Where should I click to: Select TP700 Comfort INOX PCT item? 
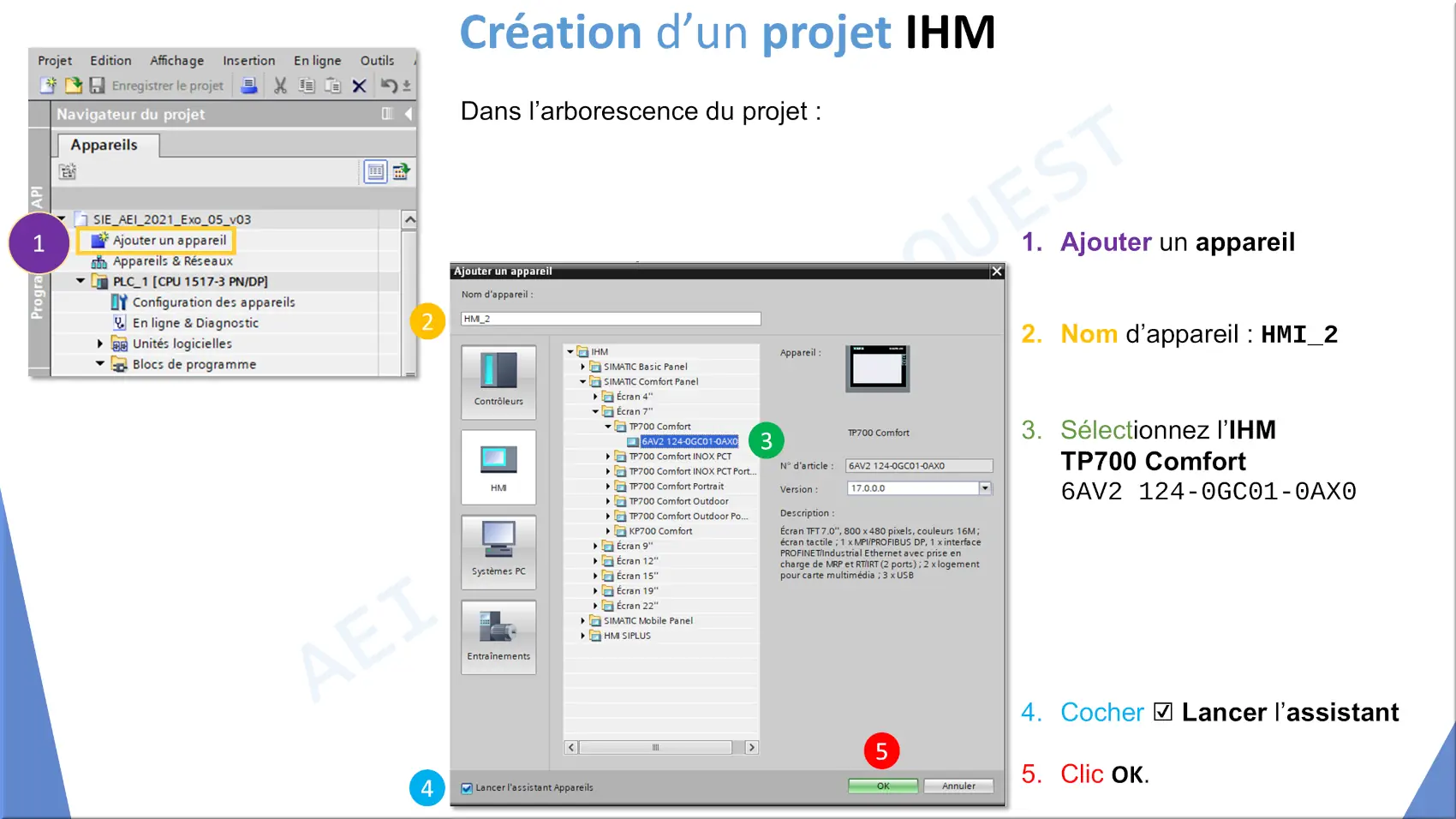pyautogui.click(x=680, y=457)
